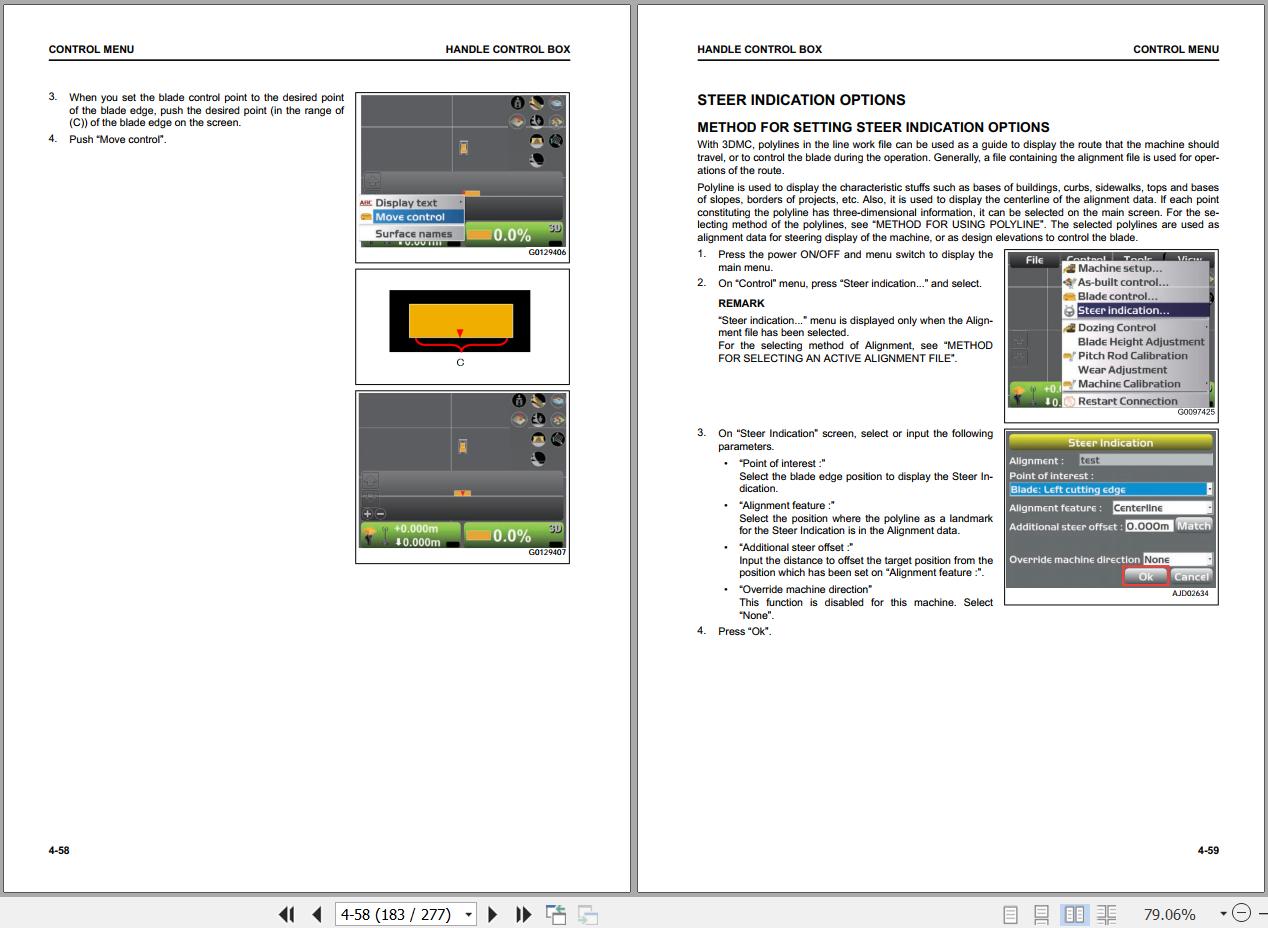Click the METHOD FOR SETTING STEER INDICATION OPTIONS heading

(873, 127)
